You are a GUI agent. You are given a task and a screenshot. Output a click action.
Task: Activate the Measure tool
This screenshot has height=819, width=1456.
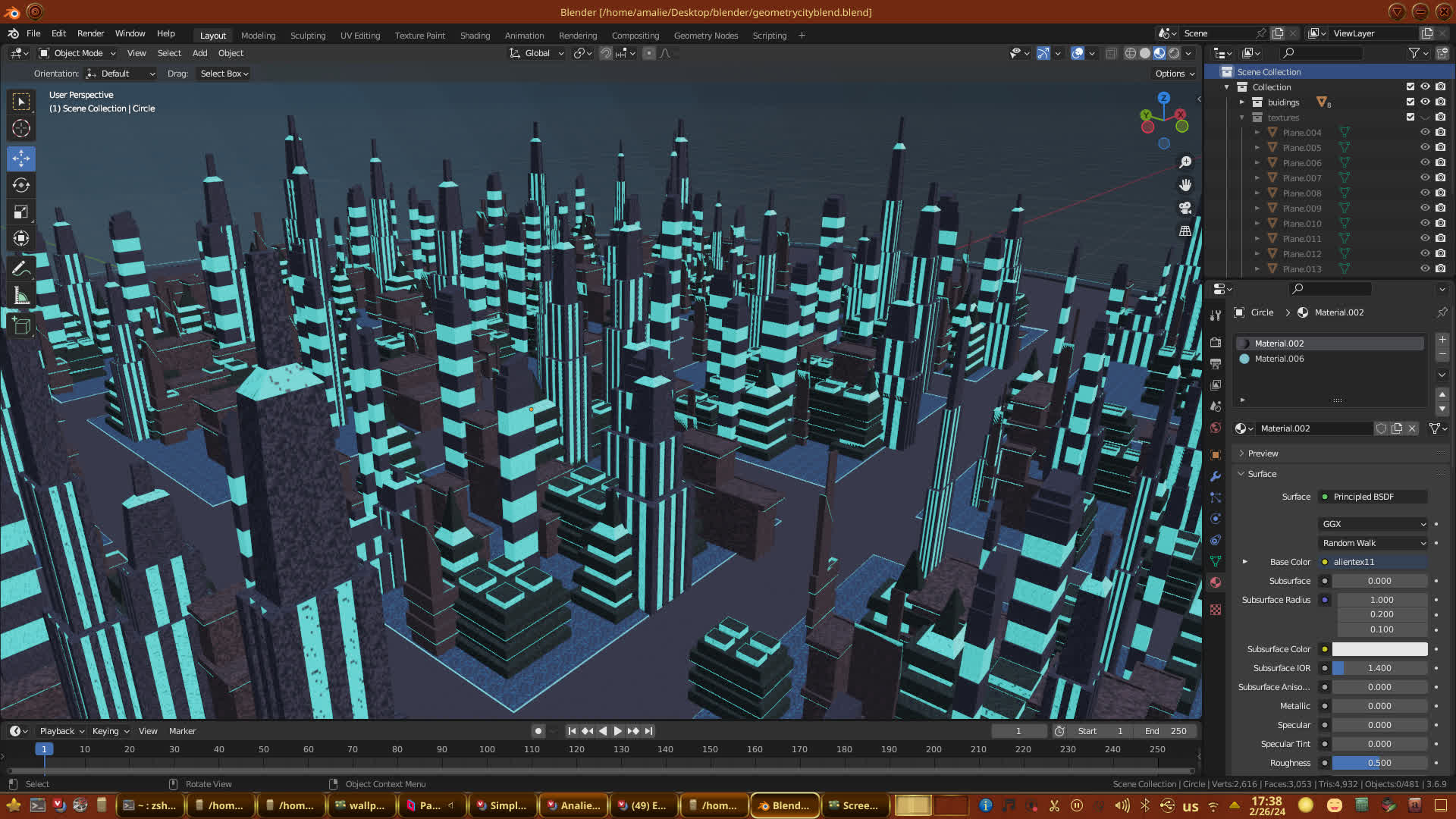[x=21, y=297]
